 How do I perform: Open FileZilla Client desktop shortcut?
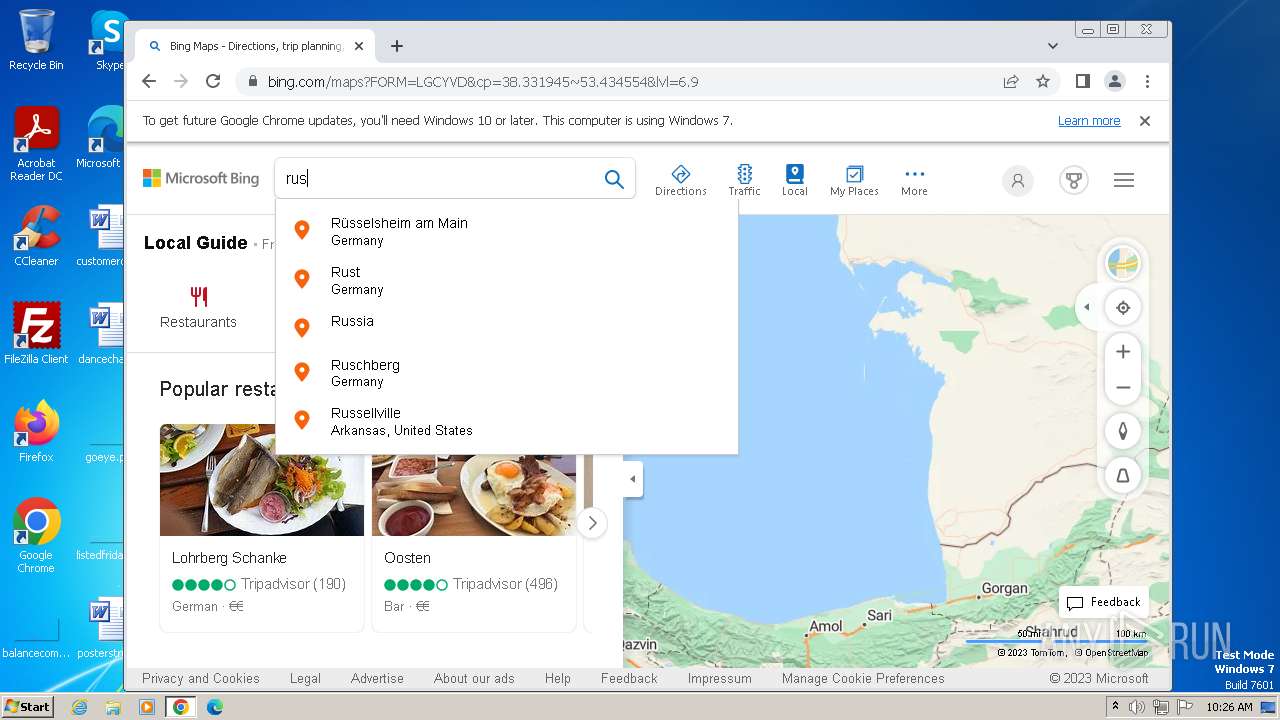36,334
